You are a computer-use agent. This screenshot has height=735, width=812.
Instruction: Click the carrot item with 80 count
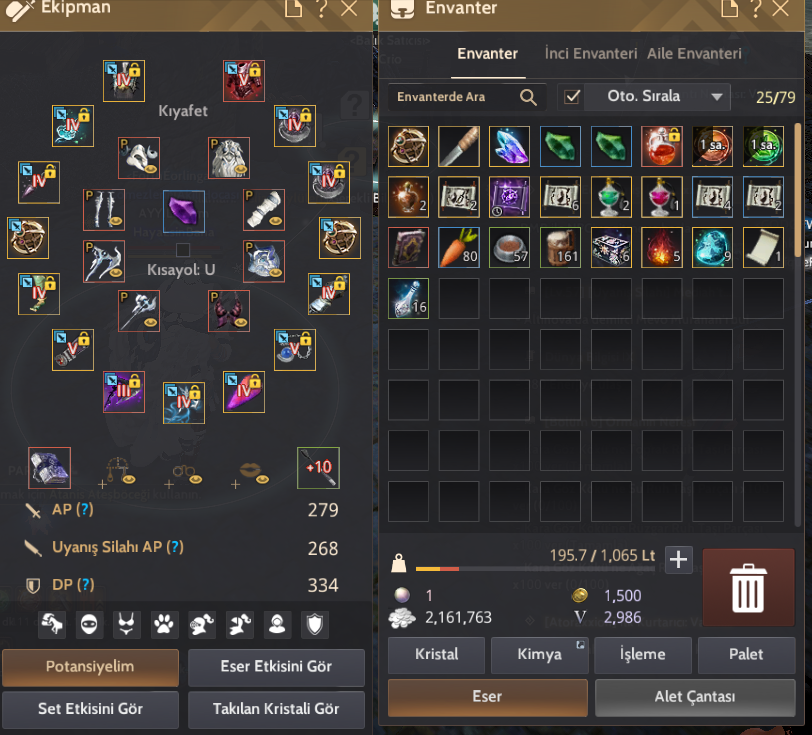pyautogui.click(x=459, y=248)
